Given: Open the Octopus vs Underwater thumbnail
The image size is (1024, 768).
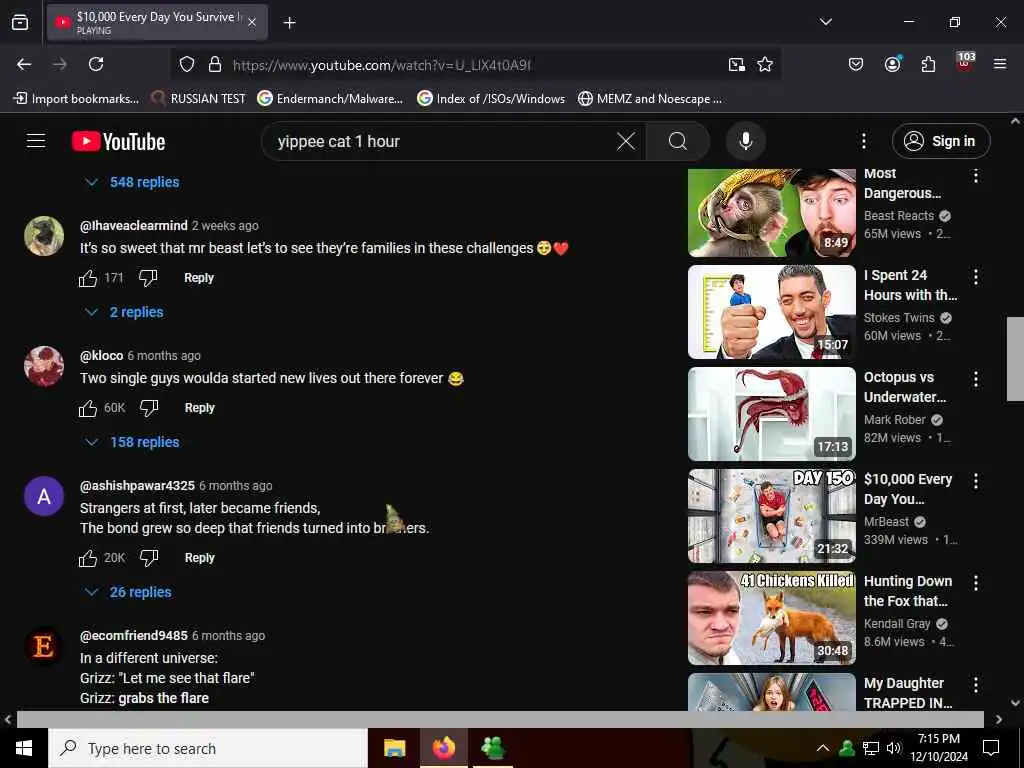Looking at the screenshot, I should pos(771,414).
